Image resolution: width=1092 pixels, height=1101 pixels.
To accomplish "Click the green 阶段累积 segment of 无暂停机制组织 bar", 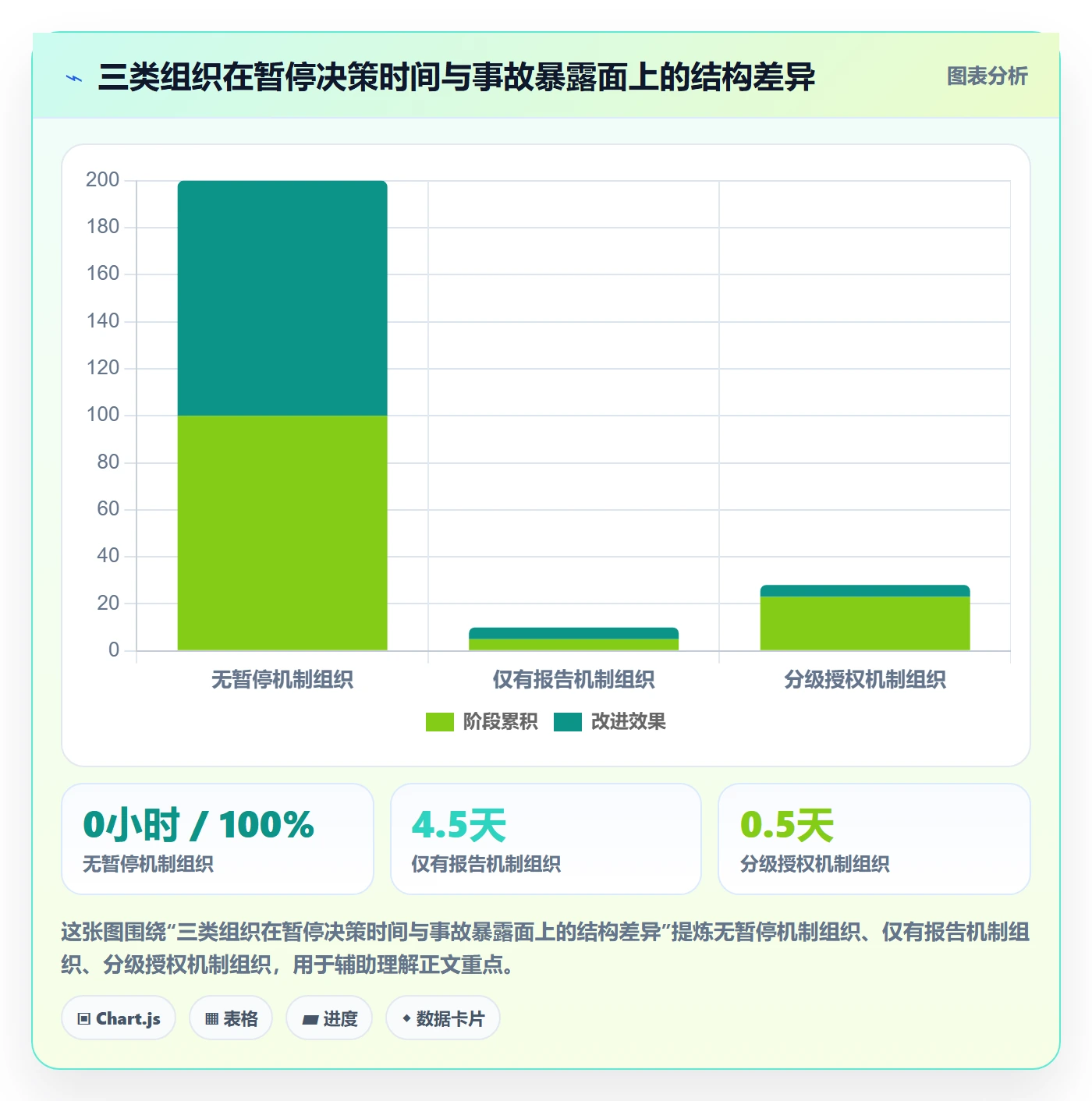I will point(282,533).
